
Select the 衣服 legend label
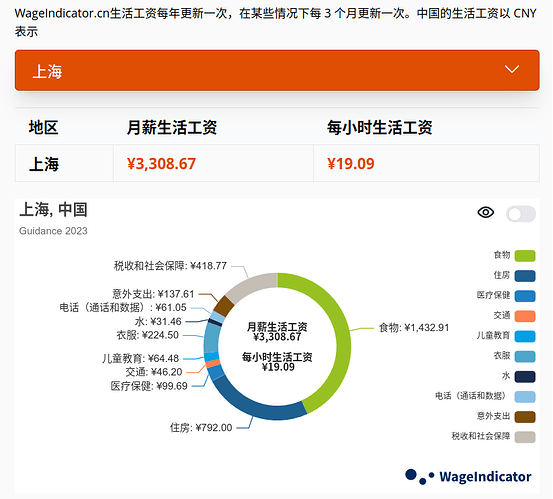pyautogui.click(x=502, y=355)
